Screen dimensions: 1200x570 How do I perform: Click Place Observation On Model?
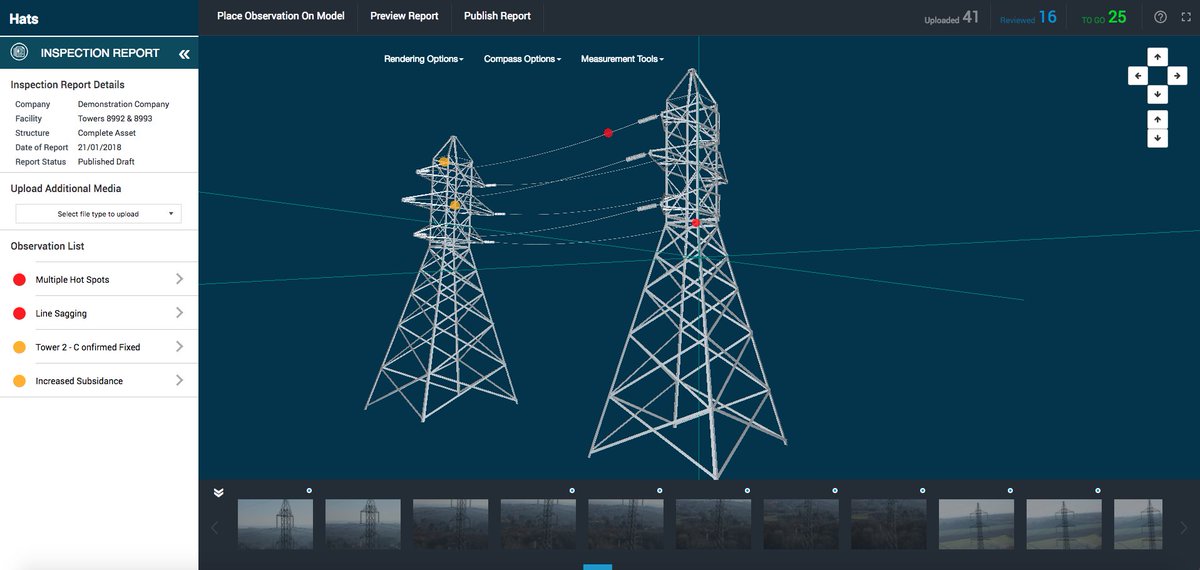(280, 16)
